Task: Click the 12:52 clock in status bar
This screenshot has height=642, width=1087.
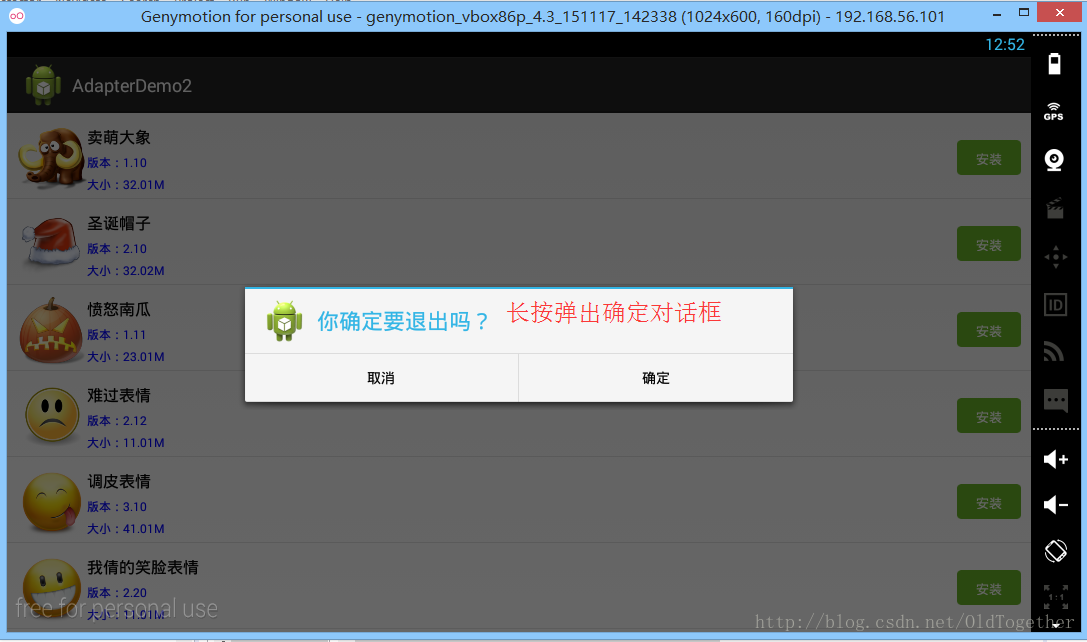Action: [x=1005, y=44]
